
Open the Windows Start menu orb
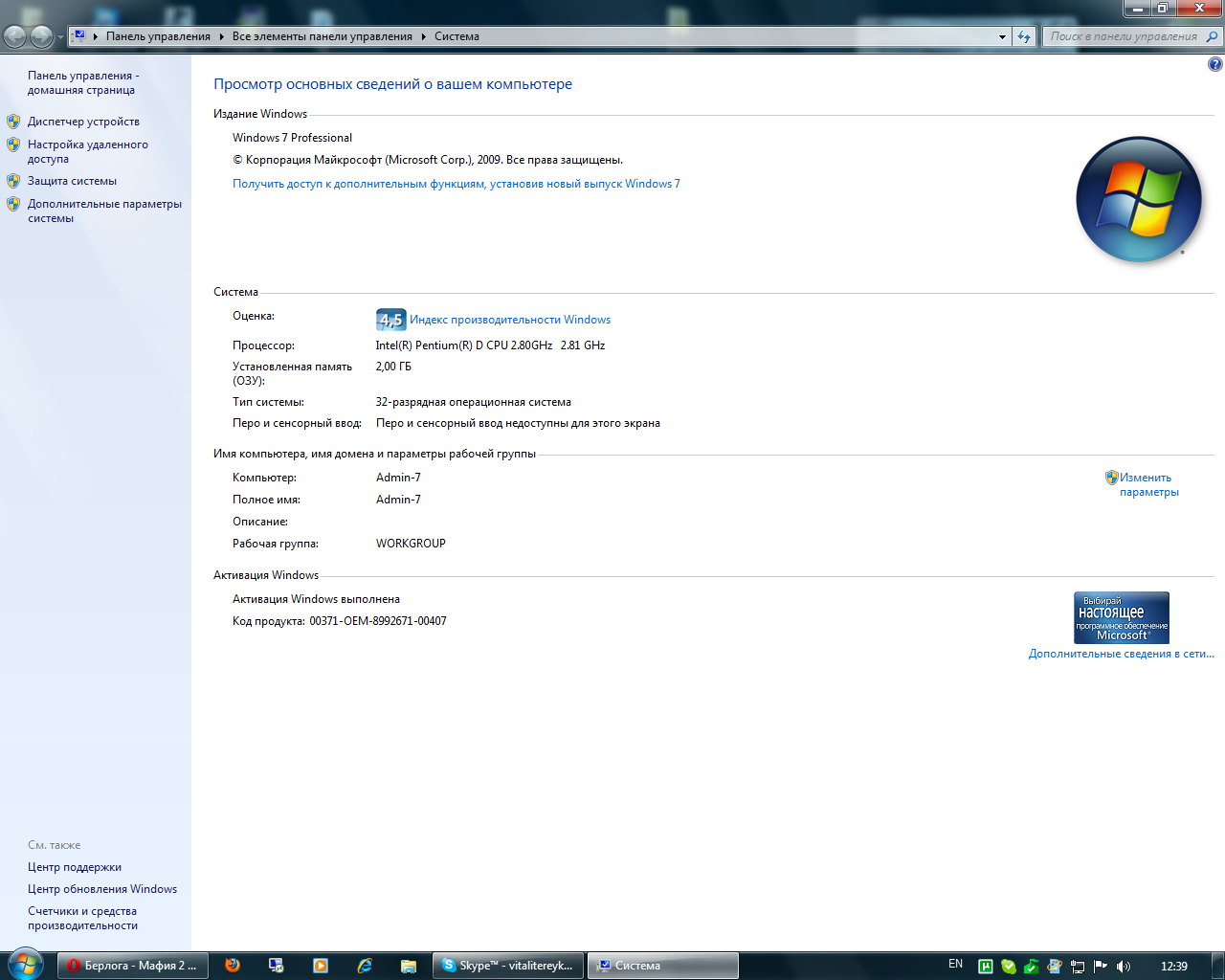(x=26, y=965)
